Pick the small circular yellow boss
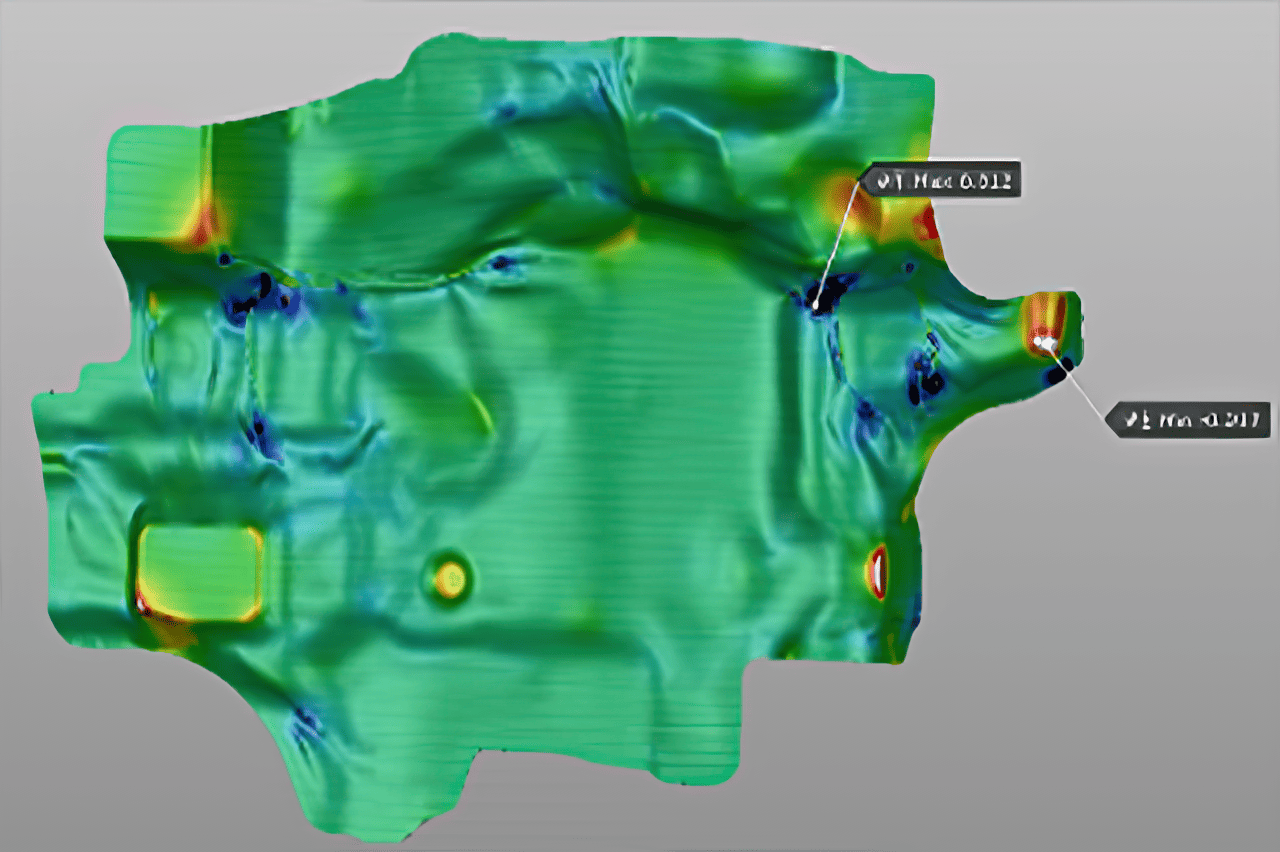The width and height of the screenshot is (1280, 852). pos(450,578)
